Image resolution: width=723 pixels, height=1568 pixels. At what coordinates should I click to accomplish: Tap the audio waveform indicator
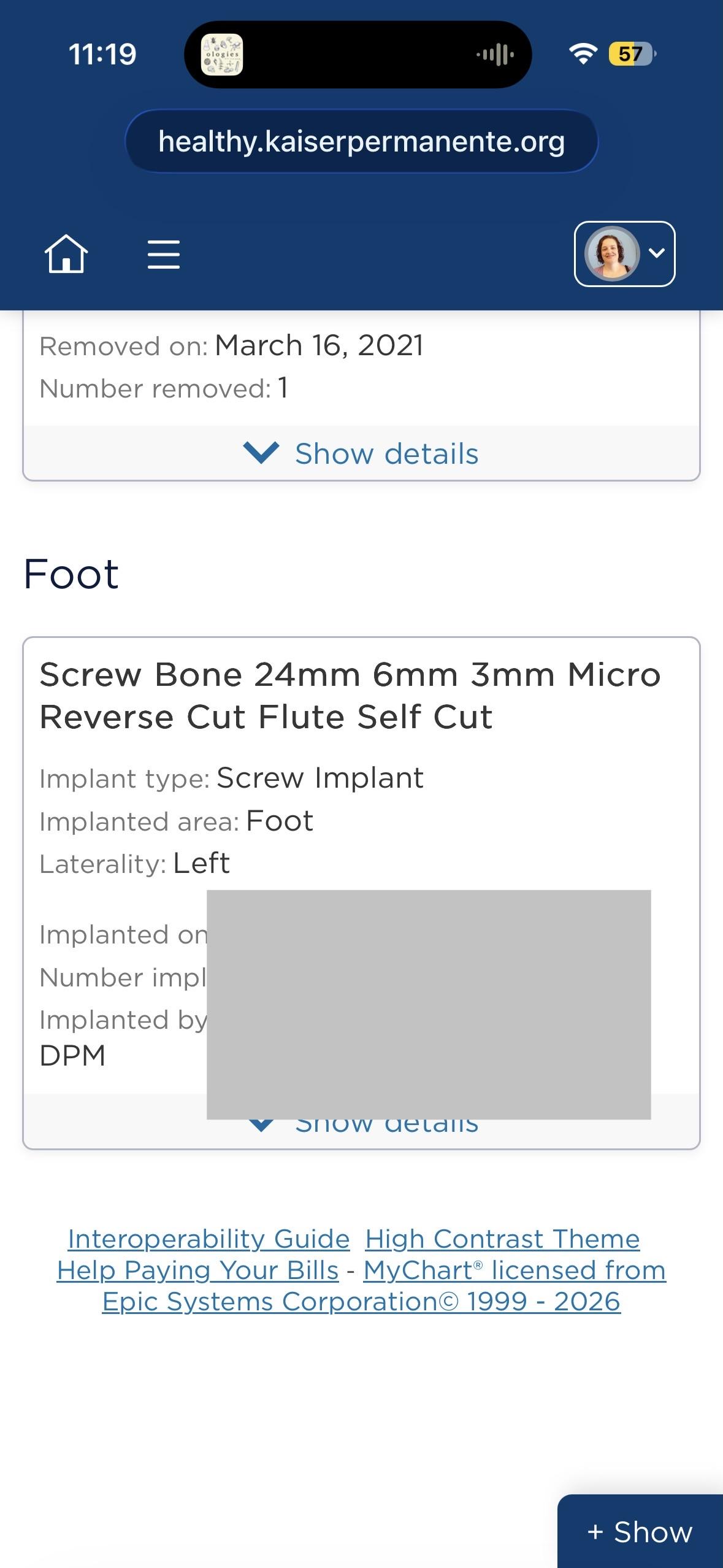tap(495, 55)
